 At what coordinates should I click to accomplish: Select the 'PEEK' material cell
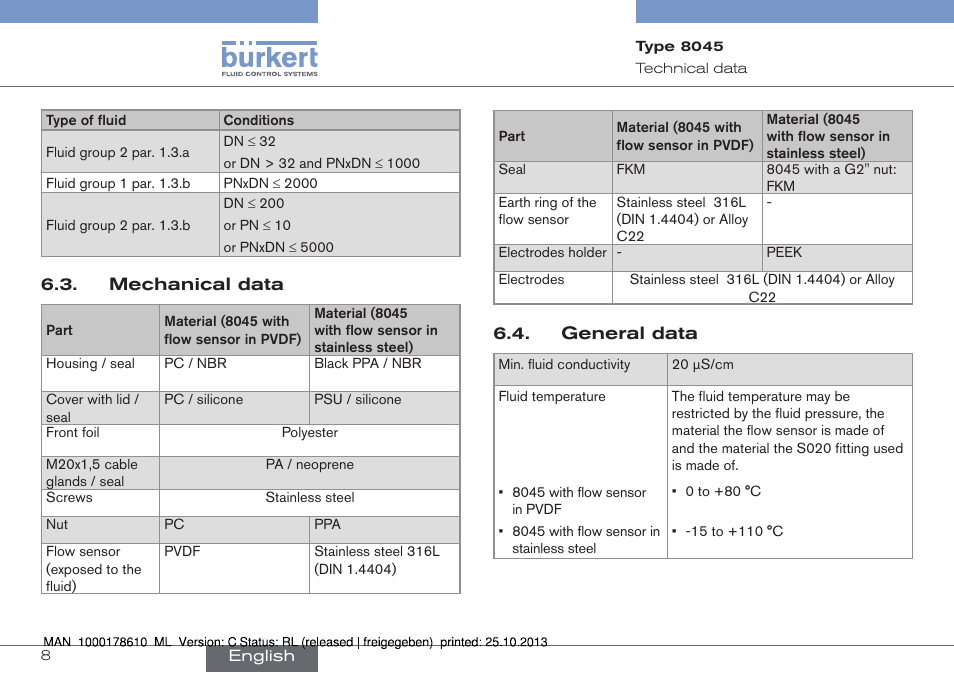(837, 257)
